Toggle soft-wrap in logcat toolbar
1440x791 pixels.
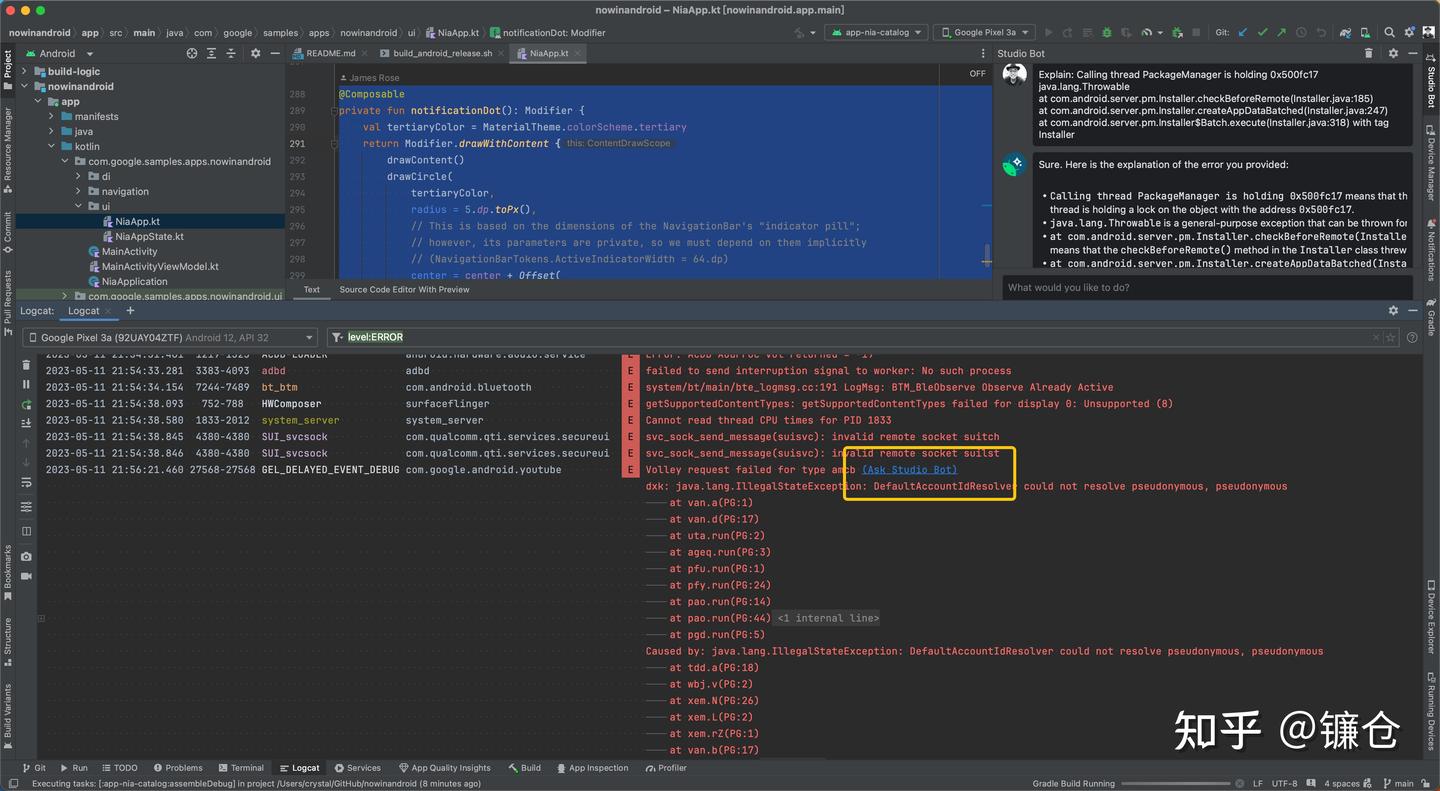27,483
